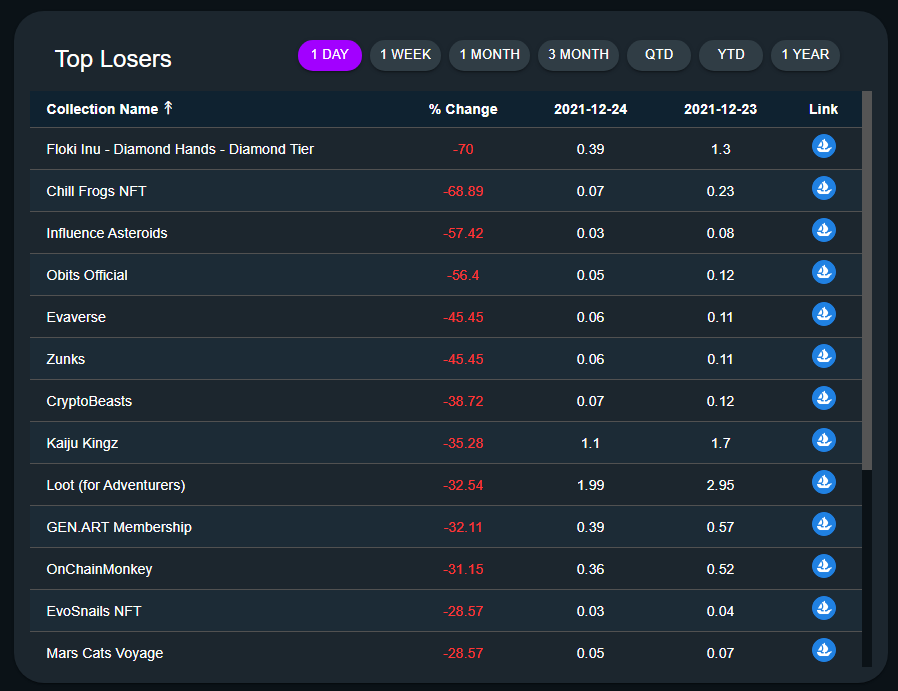
Task: Sort by Collection Name column header text
Action: (102, 109)
